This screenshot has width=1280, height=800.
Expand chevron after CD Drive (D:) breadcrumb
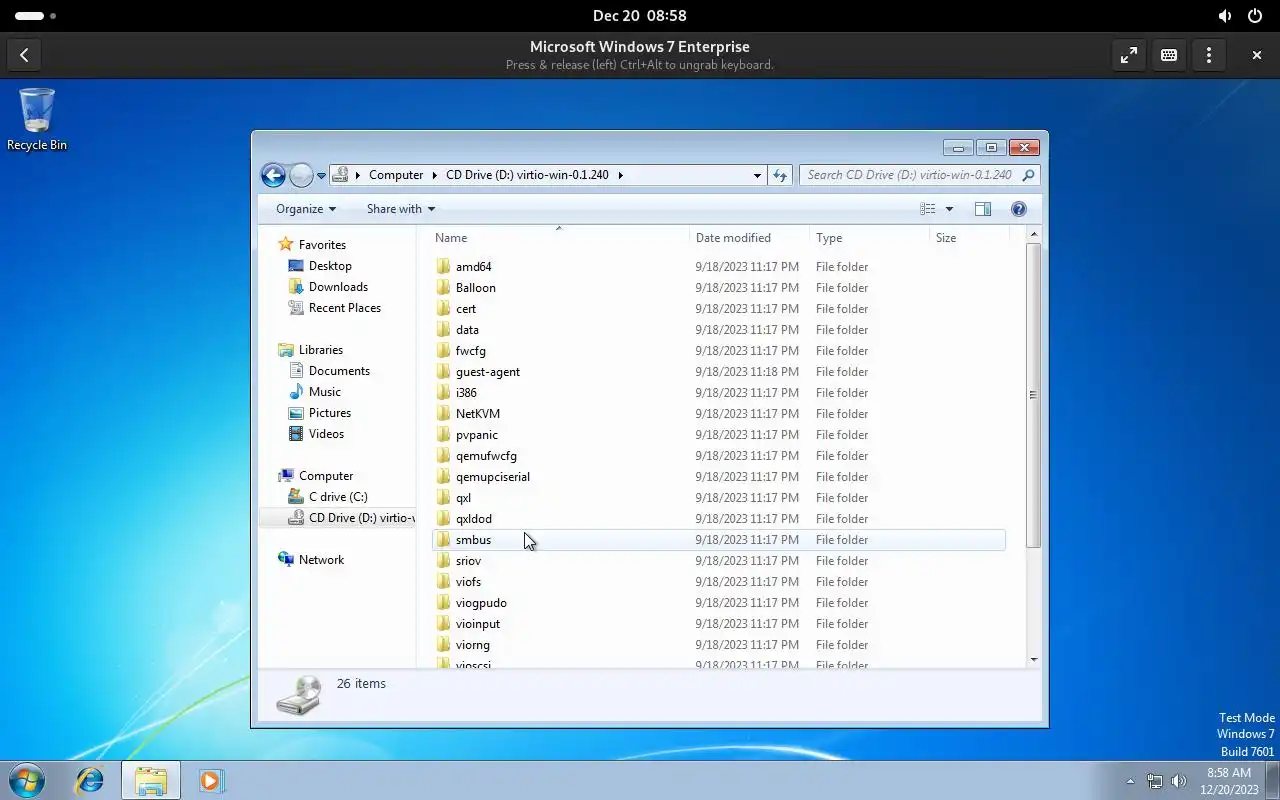[620, 175]
